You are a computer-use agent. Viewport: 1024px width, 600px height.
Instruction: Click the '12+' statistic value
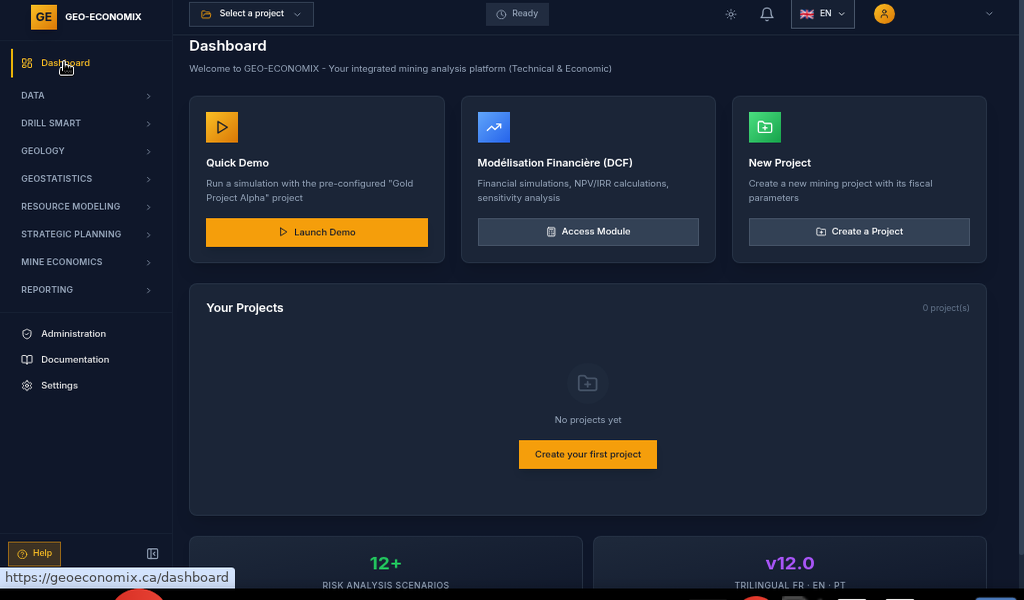click(385, 563)
